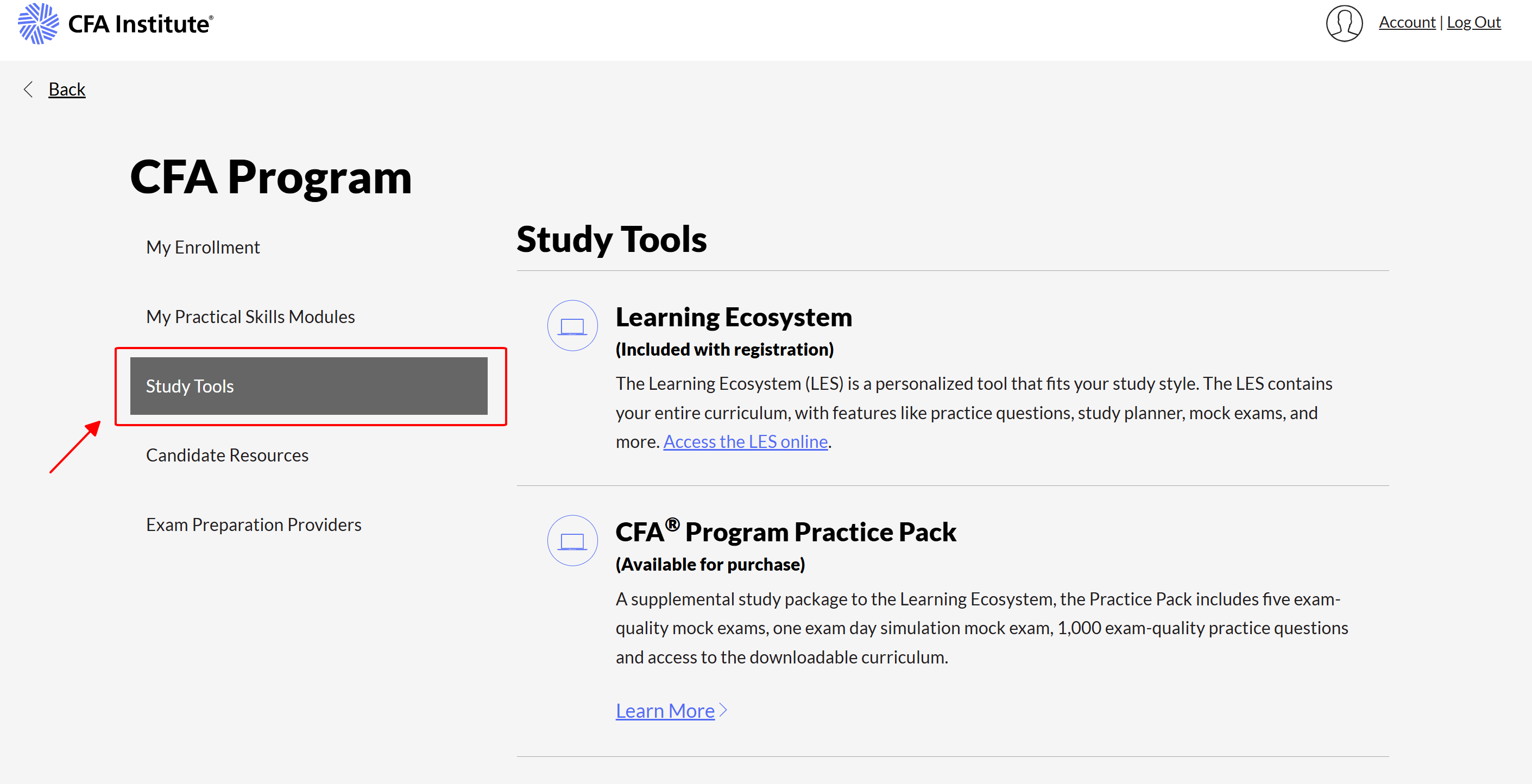Click the Learning Ecosystem laptop icon
This screenshot has height=784, width=1532.
pyautogui.click(x=572, y=326)
